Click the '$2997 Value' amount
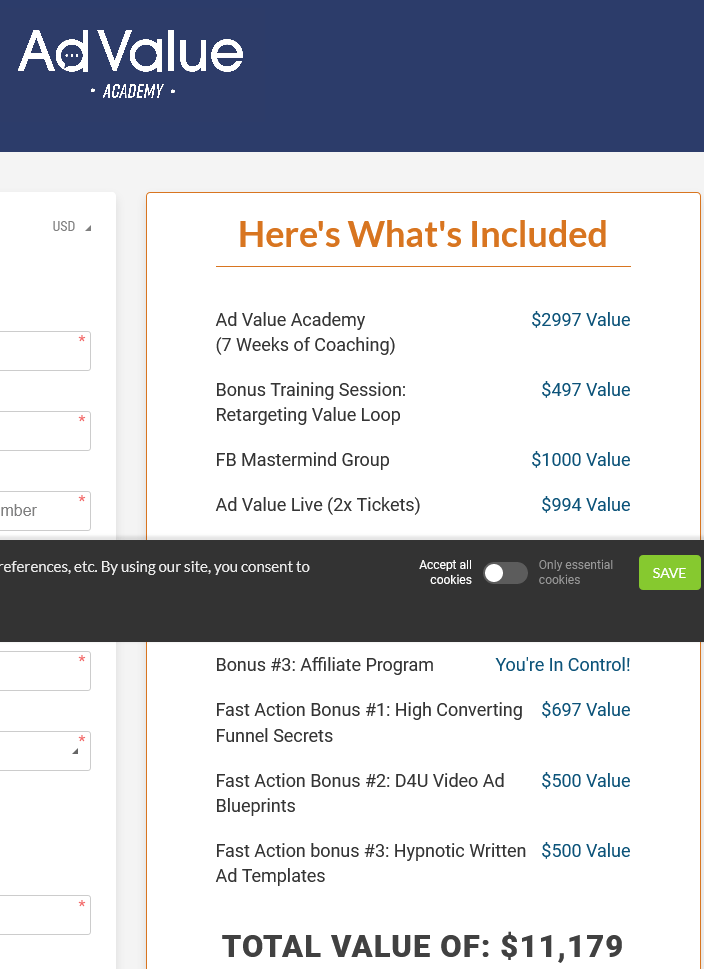Viewport: 704px width, 969px height. 581,319
